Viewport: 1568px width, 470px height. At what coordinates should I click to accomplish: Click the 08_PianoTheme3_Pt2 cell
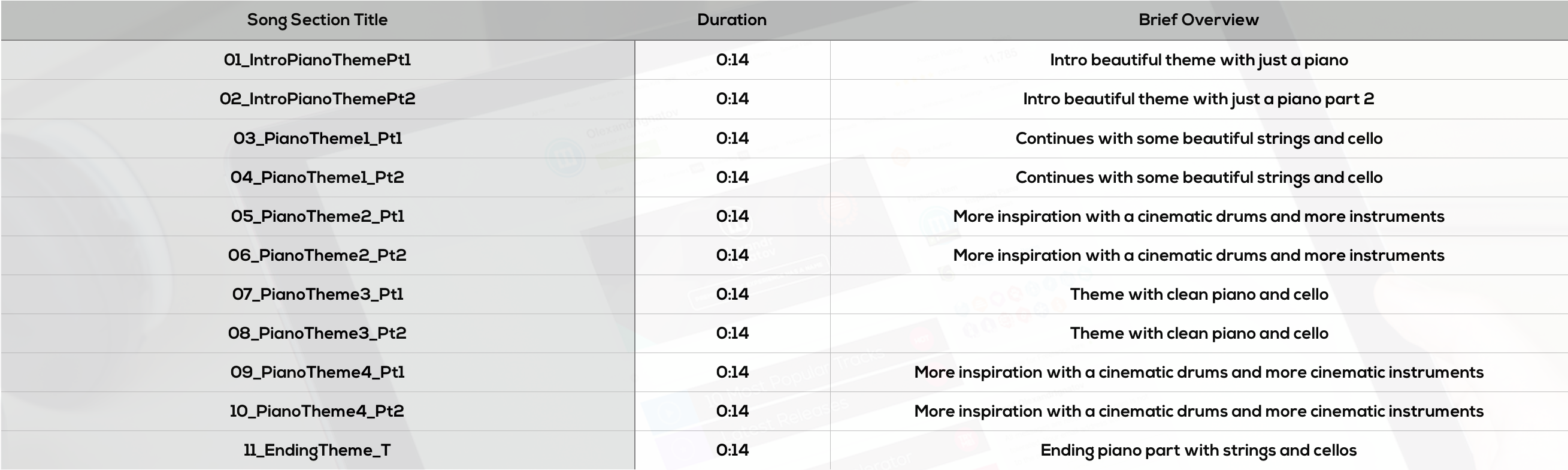pyautogui.click(x=317, y=333)
